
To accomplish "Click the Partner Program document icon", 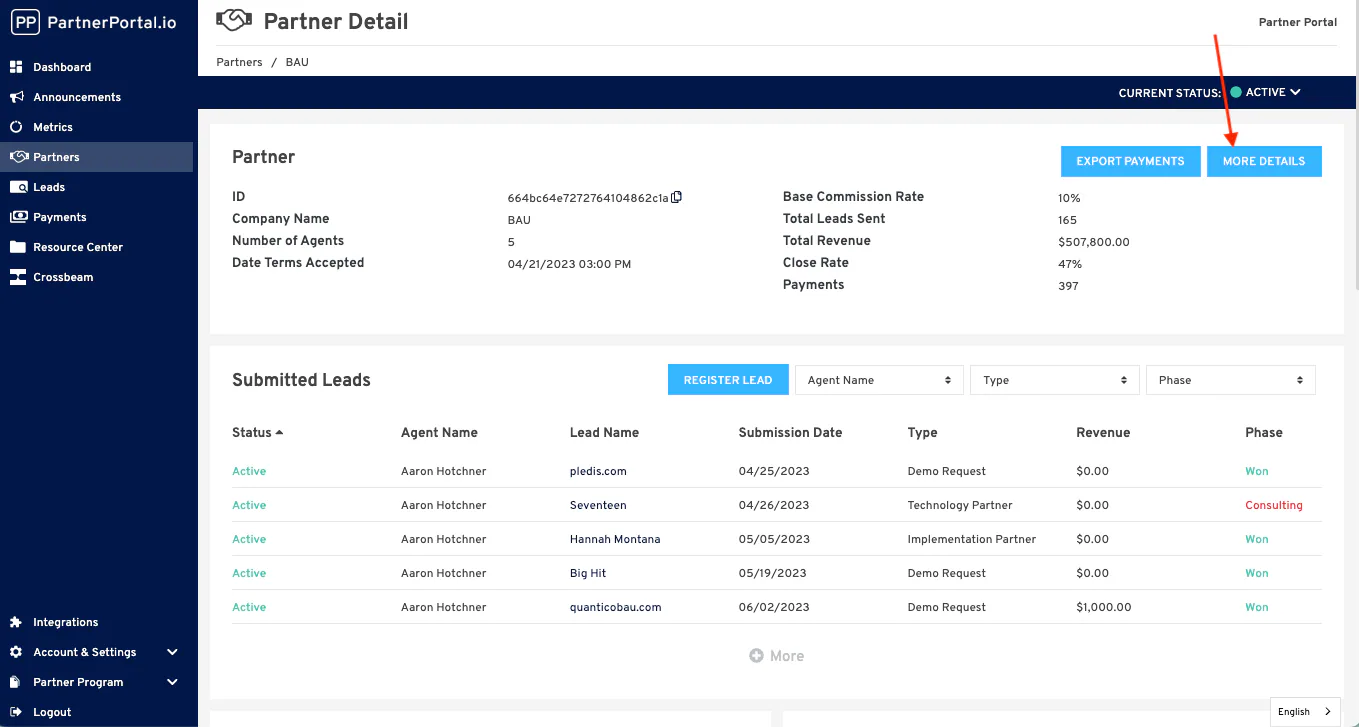I will coord(16,682).
